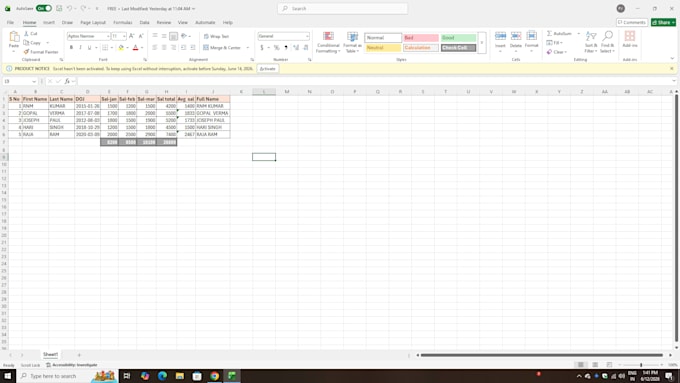Cut the selection with Cut
680x383 pixels.
coord(30,33)
